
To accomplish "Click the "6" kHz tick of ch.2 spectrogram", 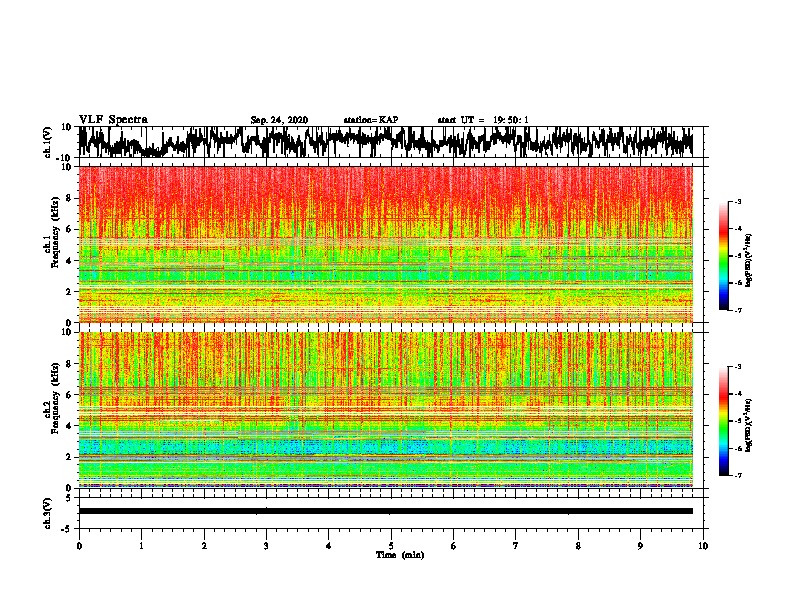I will (69, 394).
